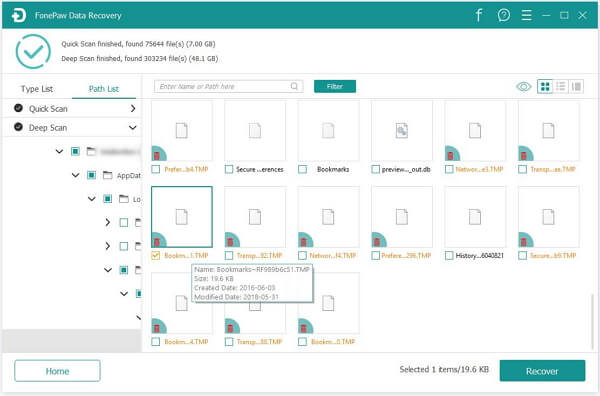Image resolution: width=600 pixels, height=396 pixels.
Task: Collapse the Deep Scan section
Action: [133, 127]
